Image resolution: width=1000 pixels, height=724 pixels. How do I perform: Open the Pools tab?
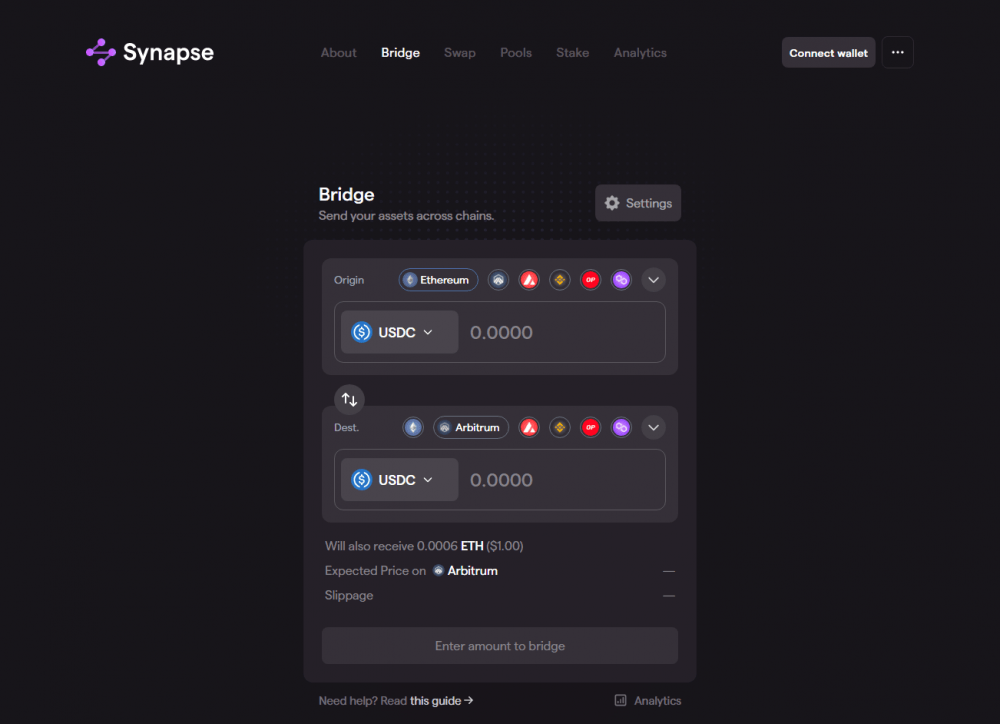(x=516, y=53)
